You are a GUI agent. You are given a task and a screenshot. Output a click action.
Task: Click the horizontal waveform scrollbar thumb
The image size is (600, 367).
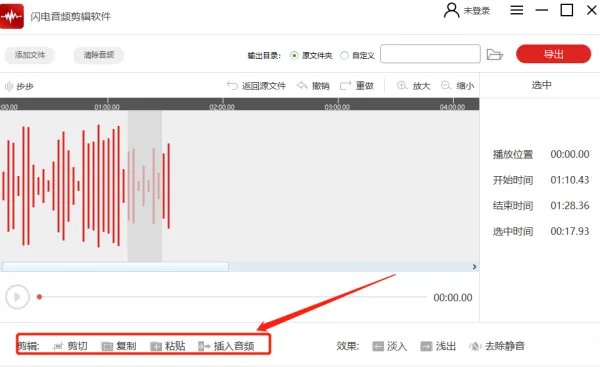(x=116, y=267)
